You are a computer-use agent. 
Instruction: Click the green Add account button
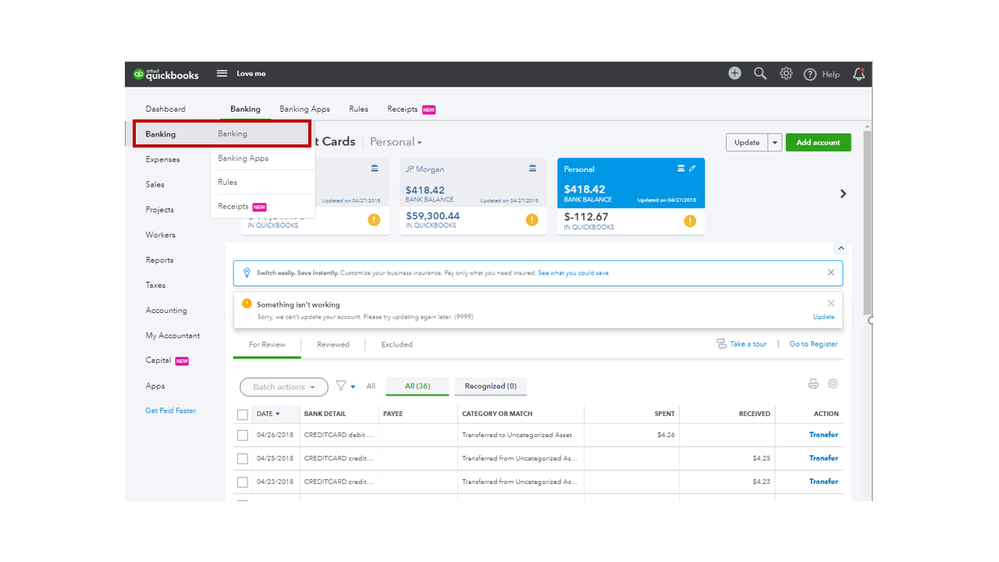[x=818, y=143]
